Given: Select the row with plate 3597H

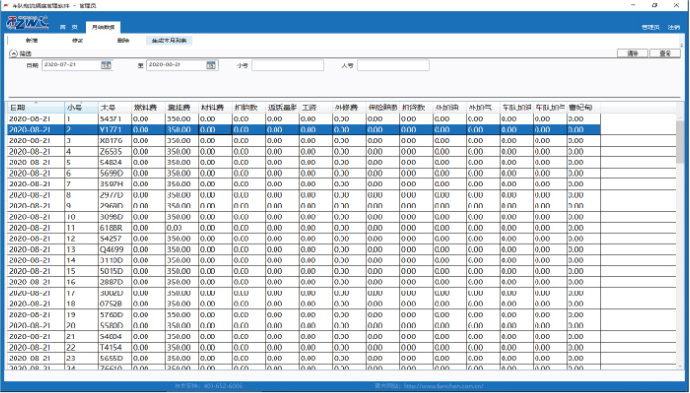Looking at the screenshot, I should click(x=304, y=184).
